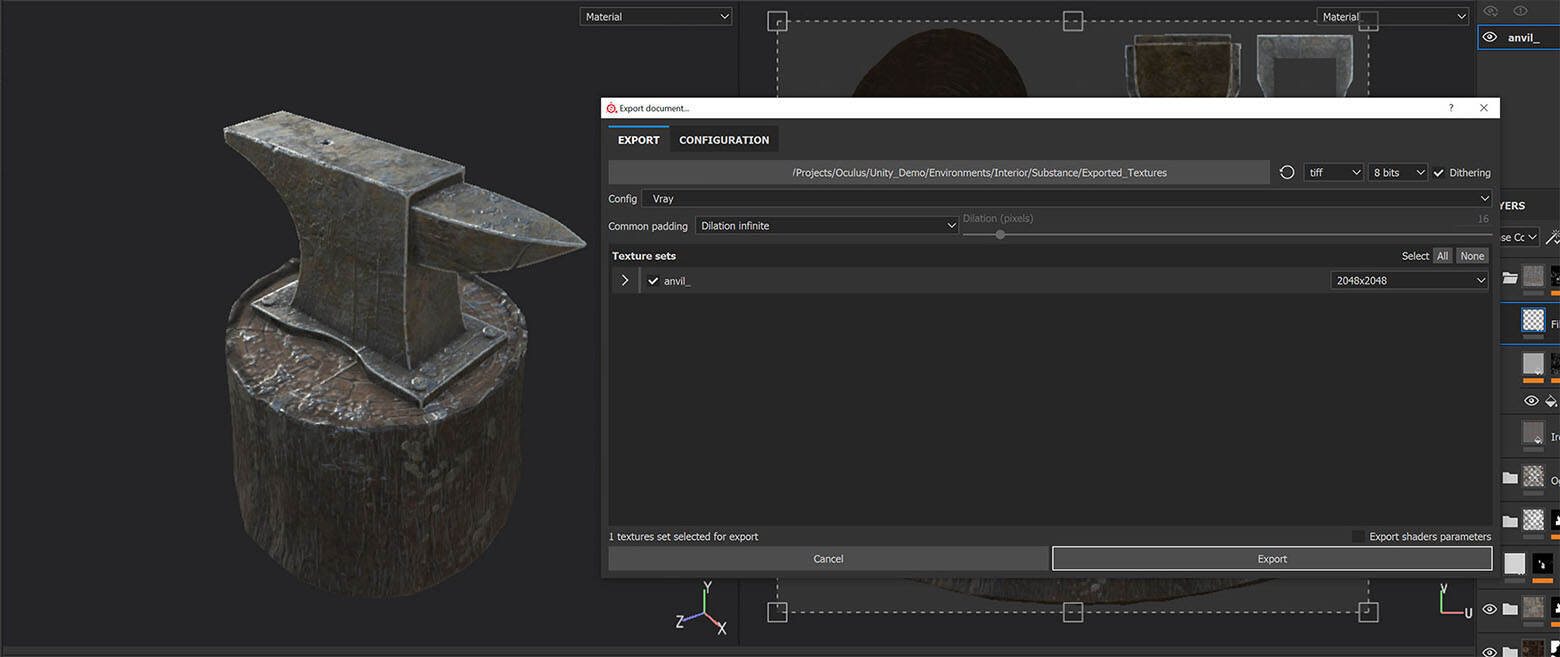Select the EXPORT tab
This screenshot has width=1560, height=657.
click(x=638, y=140)
